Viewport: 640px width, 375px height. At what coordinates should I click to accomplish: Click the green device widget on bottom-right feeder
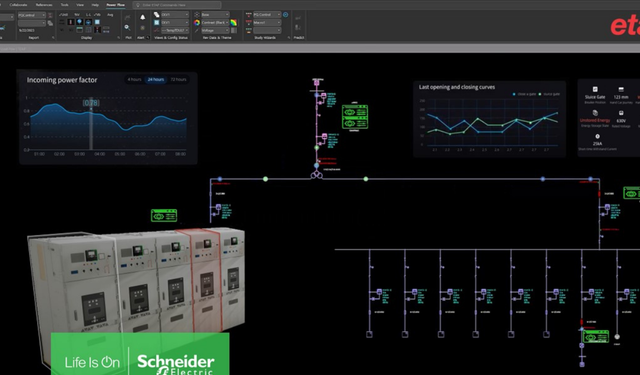coord(596,337)
